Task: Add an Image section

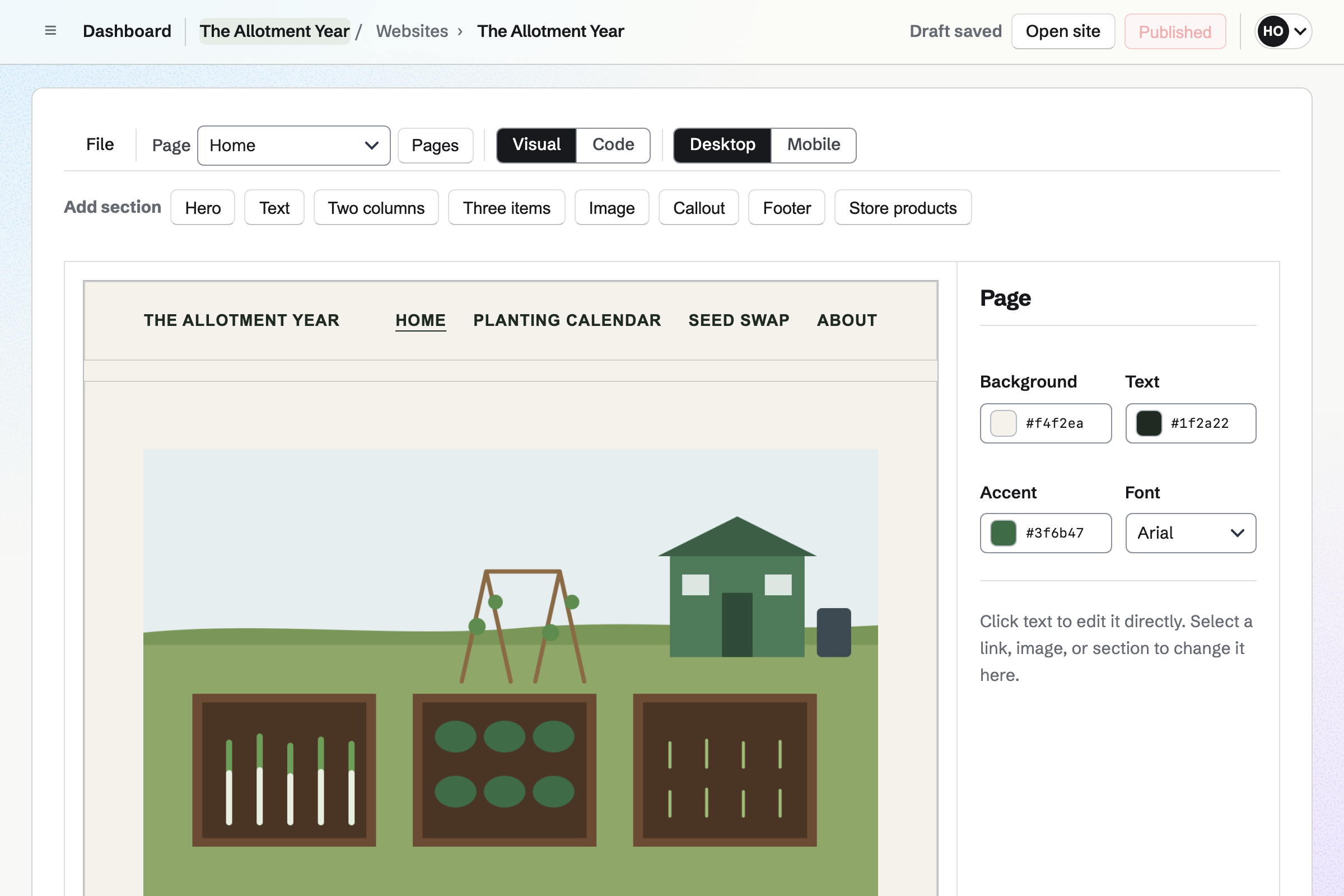Action: (x=612, y=207)
